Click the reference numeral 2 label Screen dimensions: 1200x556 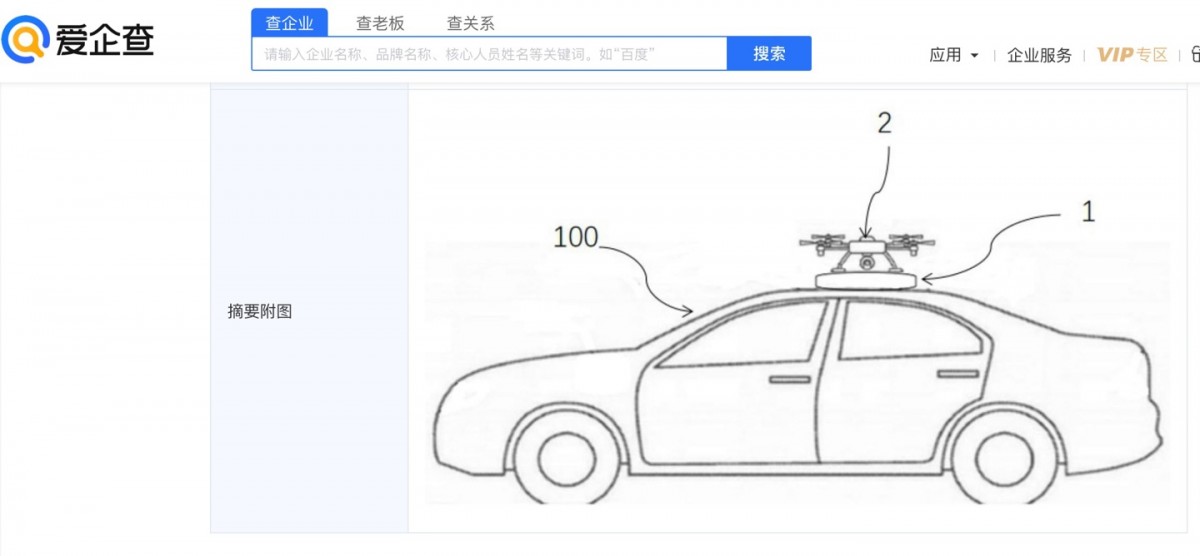point(884,123)
